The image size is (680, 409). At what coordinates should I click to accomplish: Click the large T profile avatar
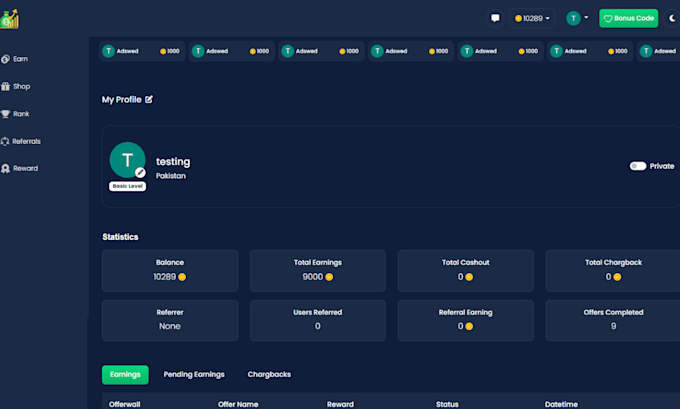(127, 160)
